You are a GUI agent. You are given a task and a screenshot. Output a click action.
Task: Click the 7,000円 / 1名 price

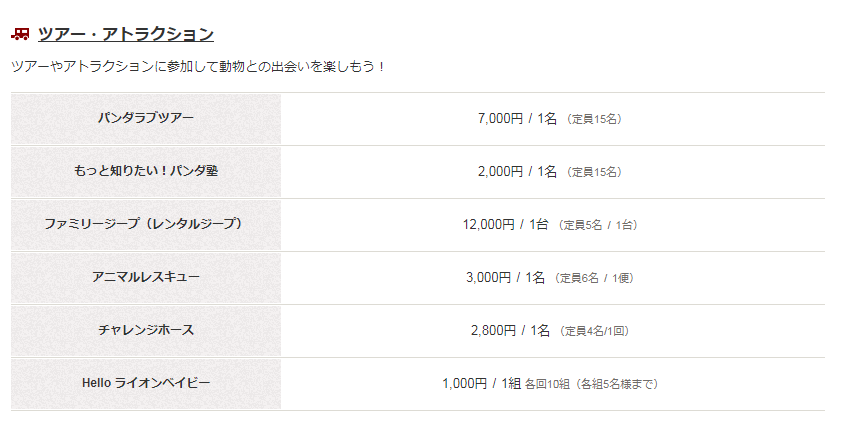[517, 118]
